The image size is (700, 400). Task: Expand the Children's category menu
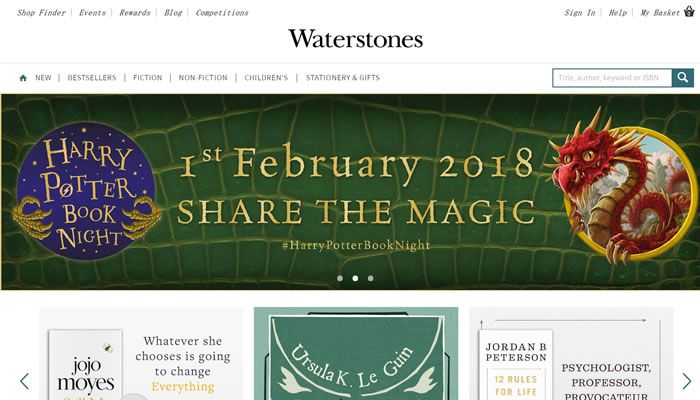tap(266, 78)
